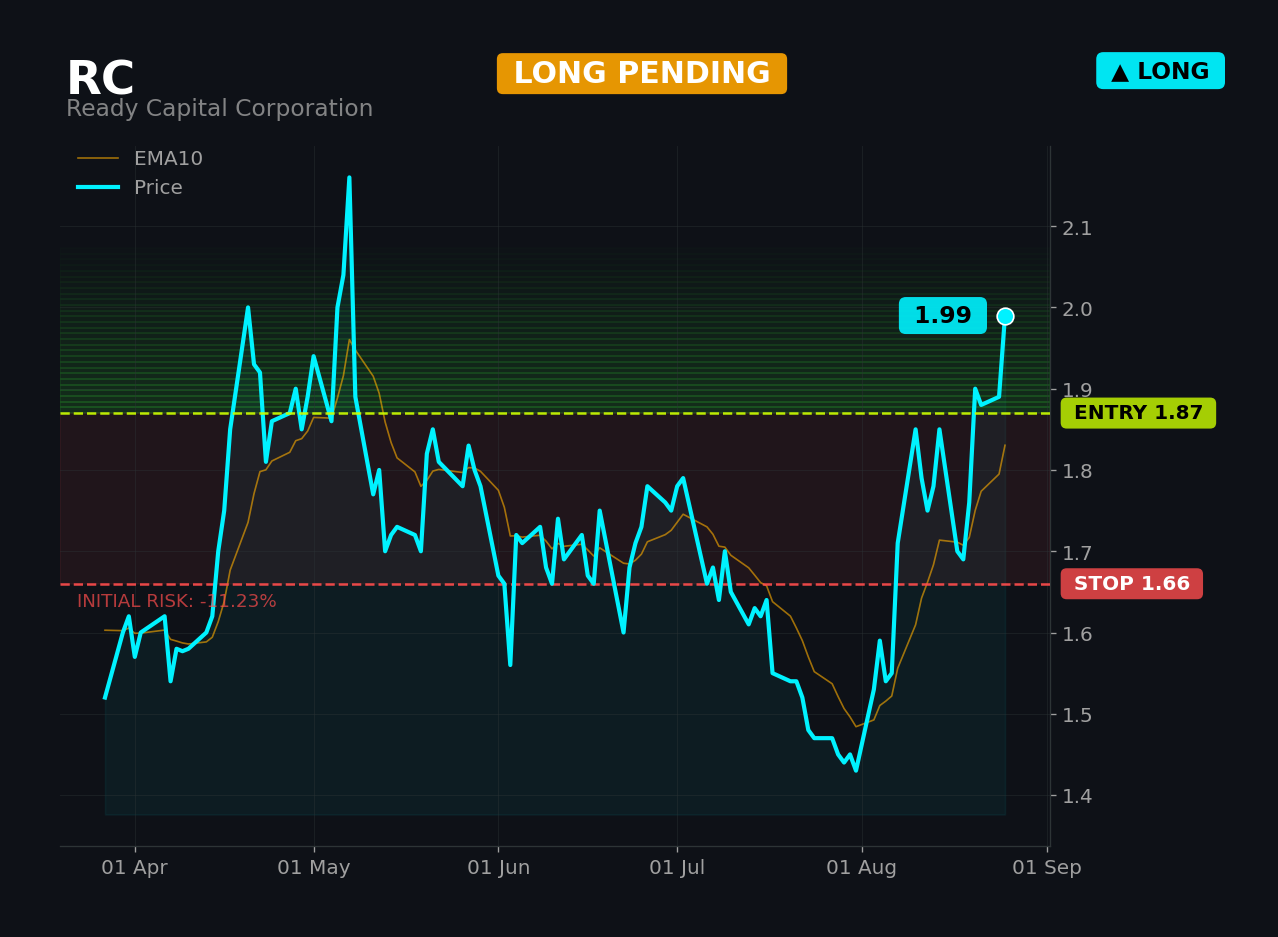The height and width of the screenshot is (937, 1278).
Task: Click the Price legend line swatch
Action: click(x=98, y=188)
